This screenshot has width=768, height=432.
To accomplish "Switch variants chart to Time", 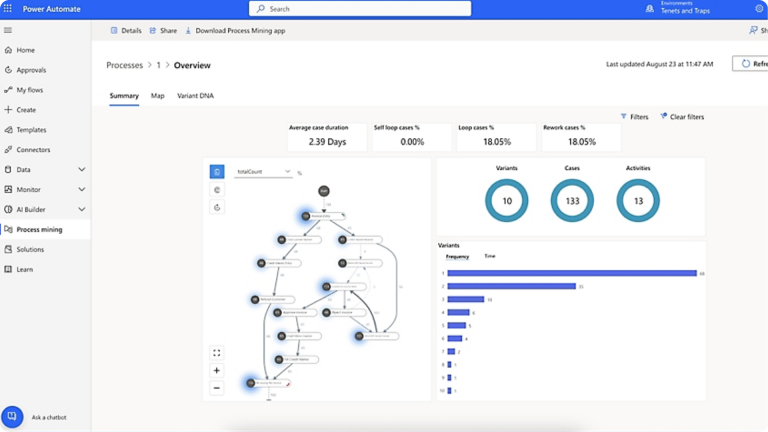I will (490, 257).
